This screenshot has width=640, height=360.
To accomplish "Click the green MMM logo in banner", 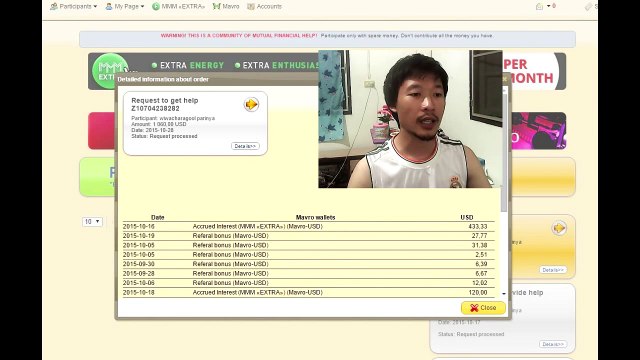I will point(109,71).
